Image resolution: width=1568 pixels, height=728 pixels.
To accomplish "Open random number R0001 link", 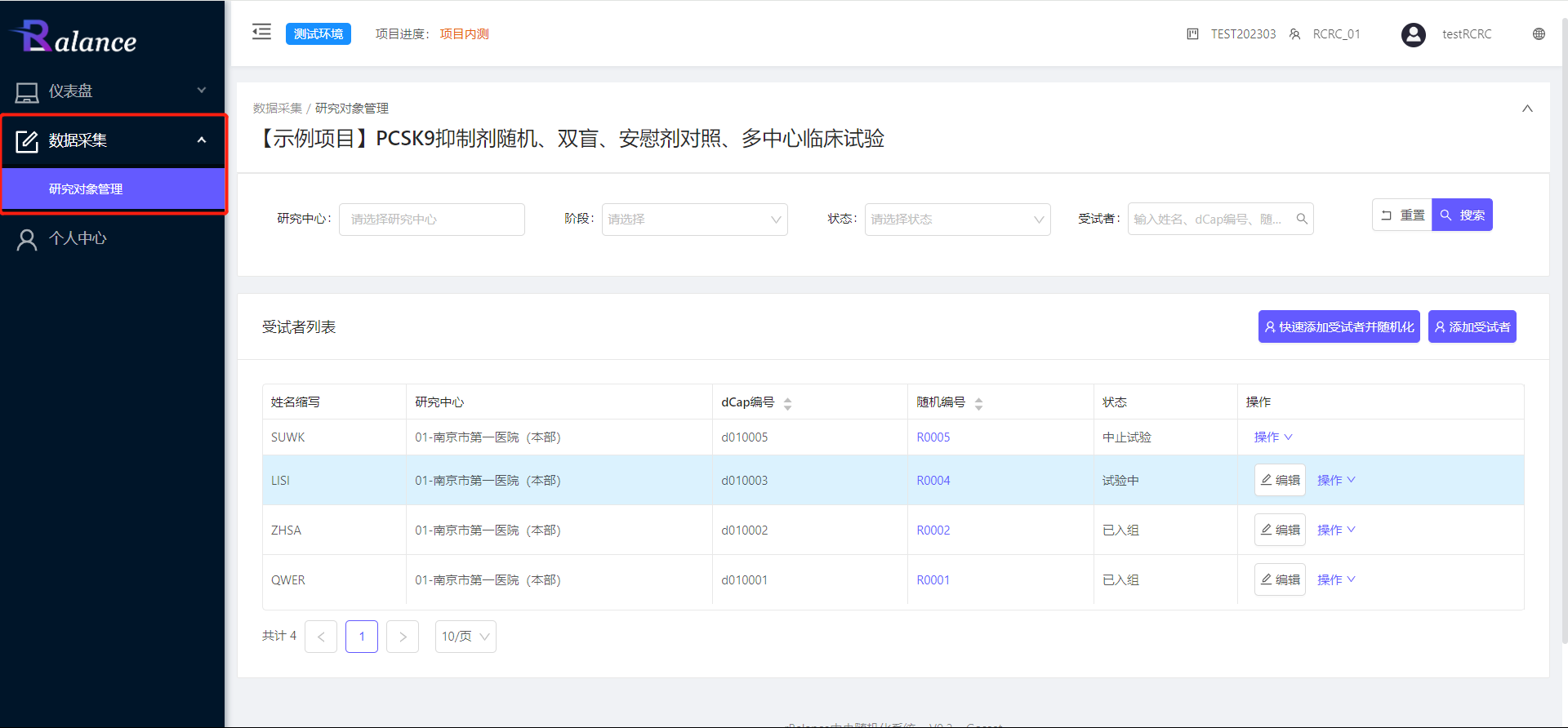I will click(x=933, y=580).
